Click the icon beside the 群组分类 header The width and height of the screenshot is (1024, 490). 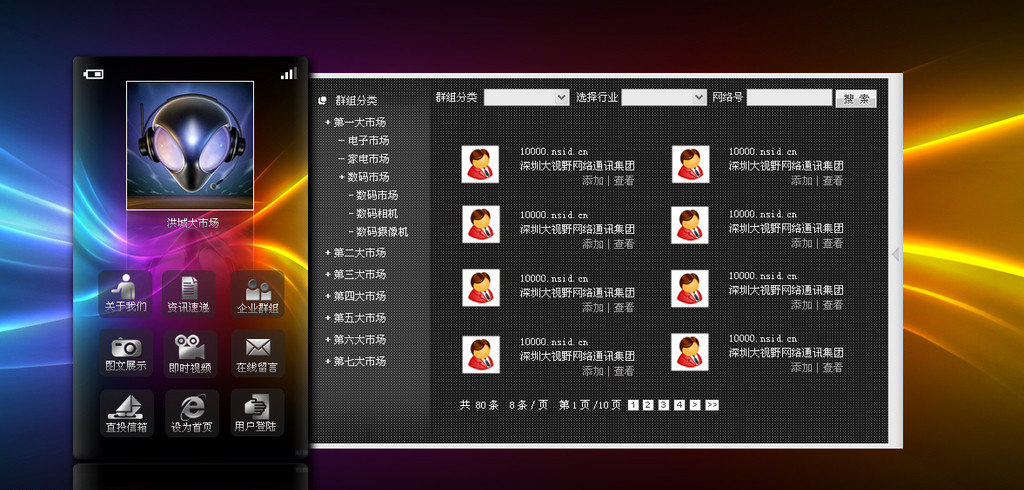pos(322,101)
